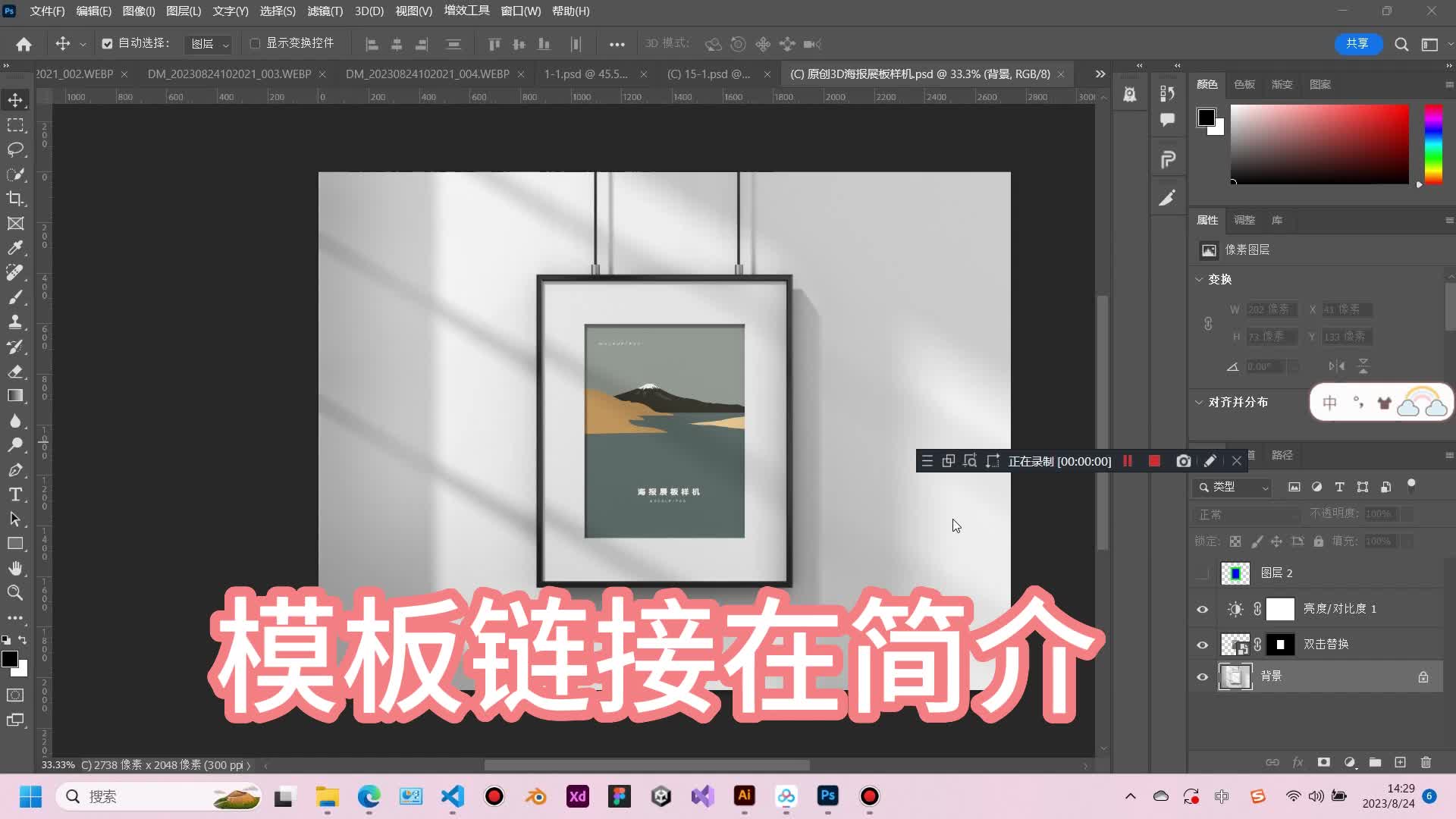Activate the Crop tool
1456x819 pixels.
coord(16,199)
